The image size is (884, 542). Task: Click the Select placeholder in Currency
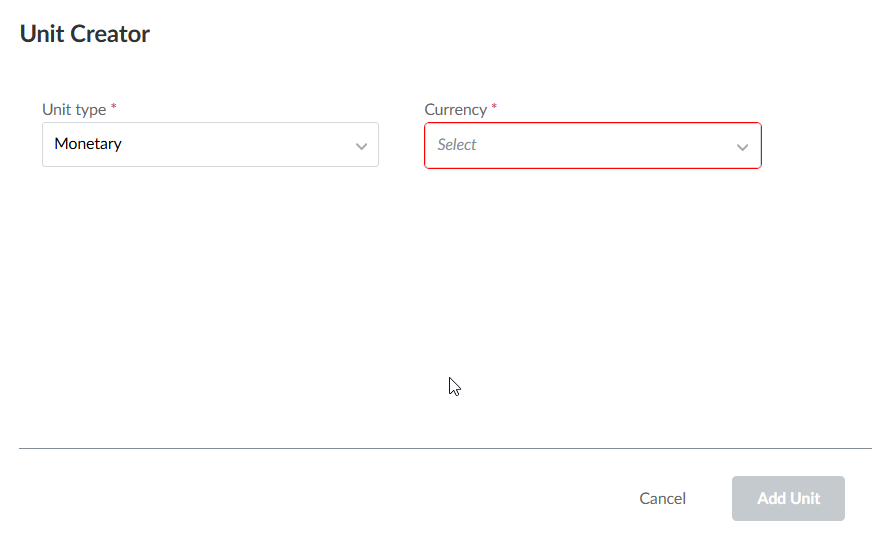coord(457,145)
